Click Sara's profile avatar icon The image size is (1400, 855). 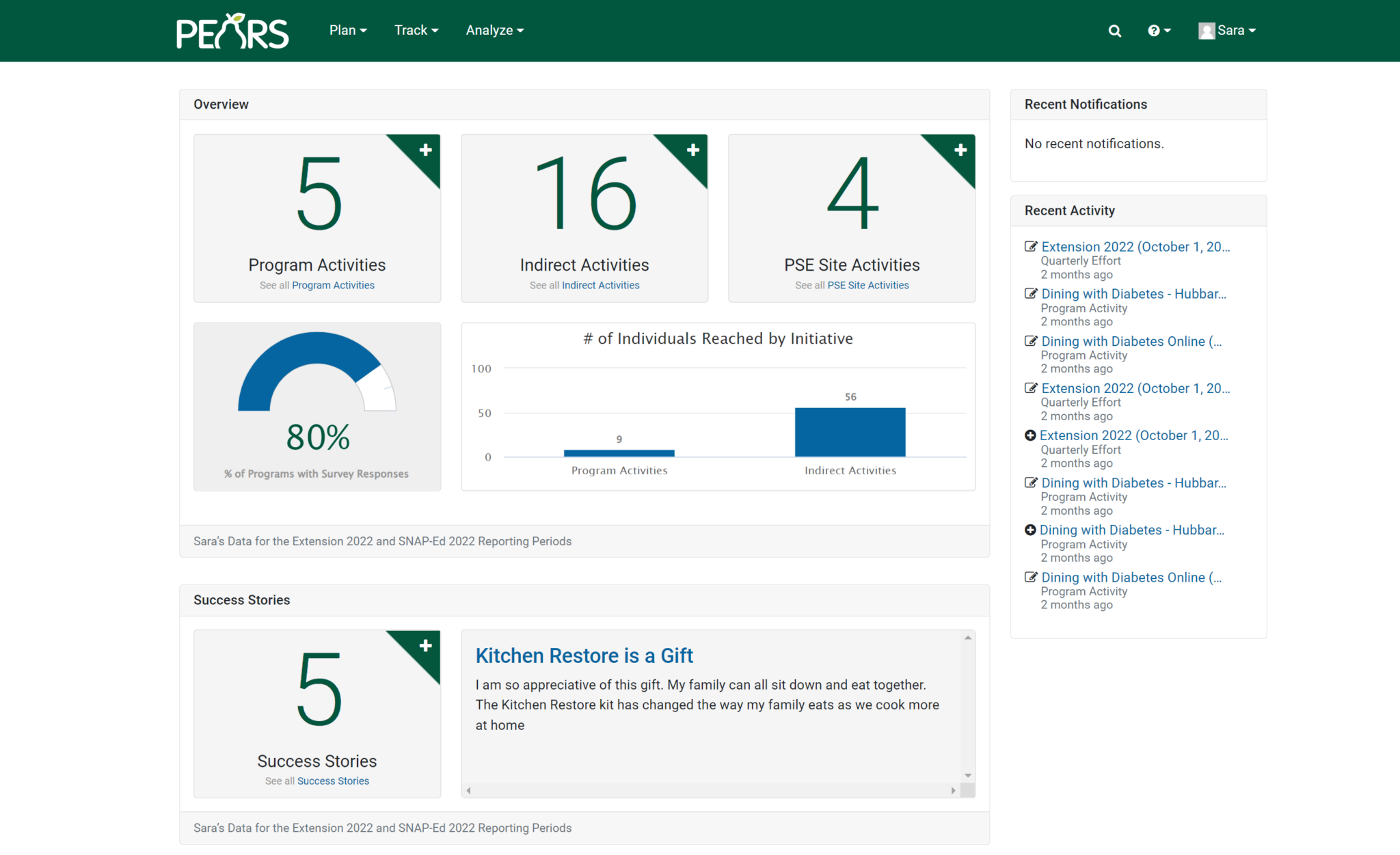(1206, 31)
